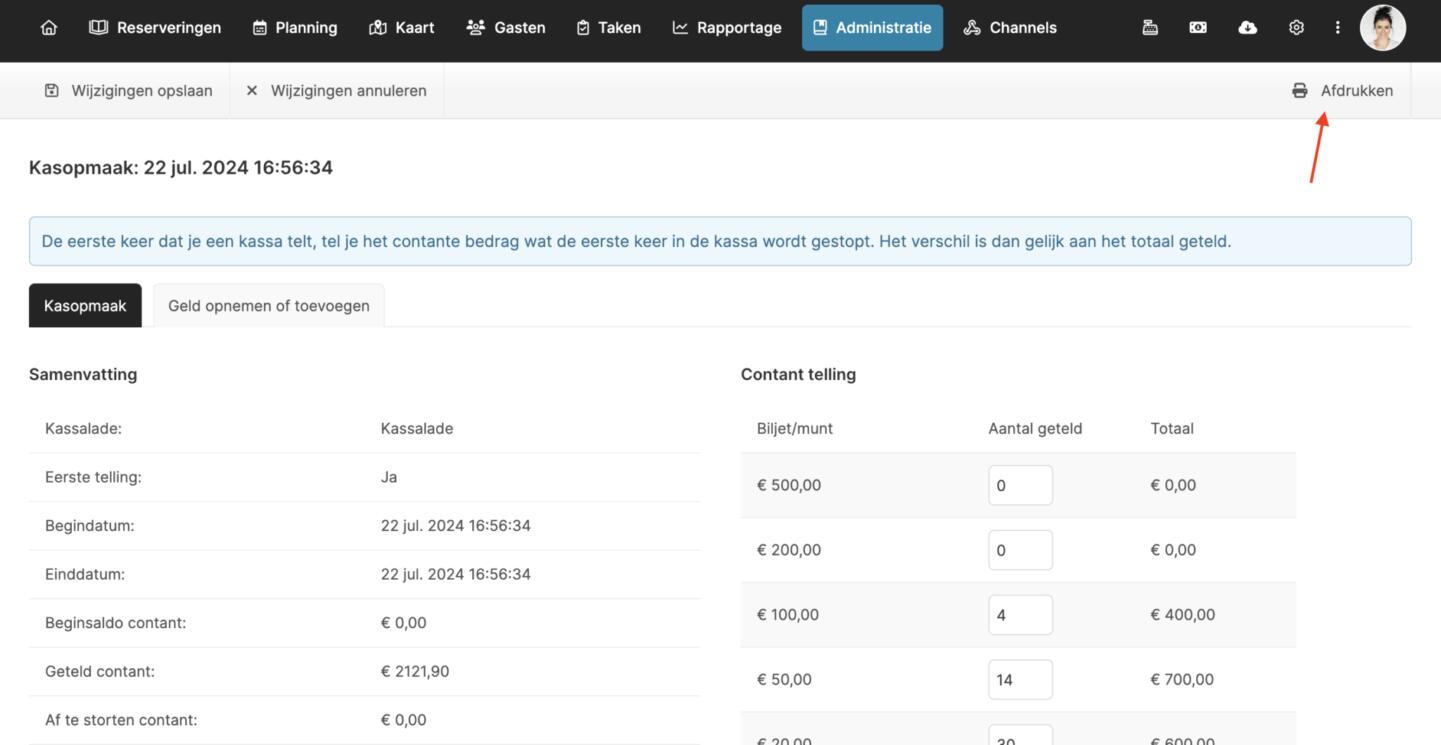Open the user profile avatar
The width and height of the screenshot is (1441, 745).
point(1383,28)
